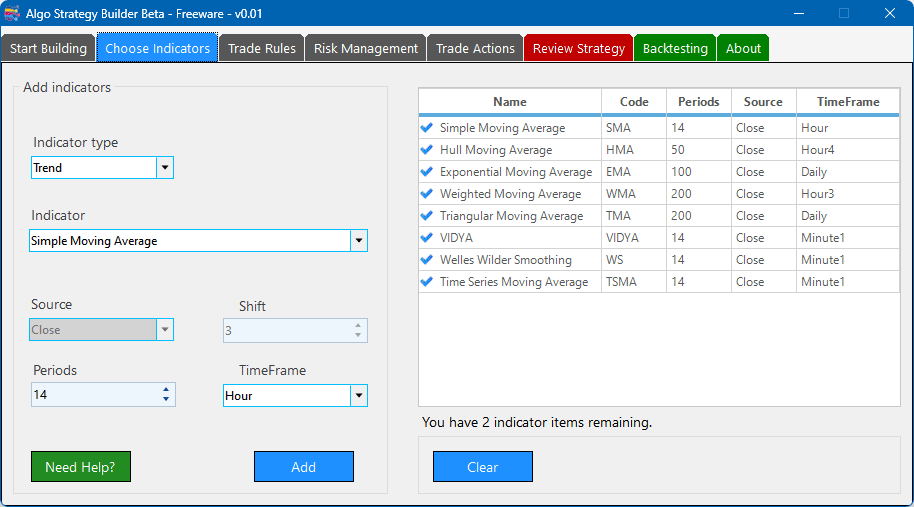Click the green Need Help? button
This screenshot has width=914, height=507.
(80, 467)
